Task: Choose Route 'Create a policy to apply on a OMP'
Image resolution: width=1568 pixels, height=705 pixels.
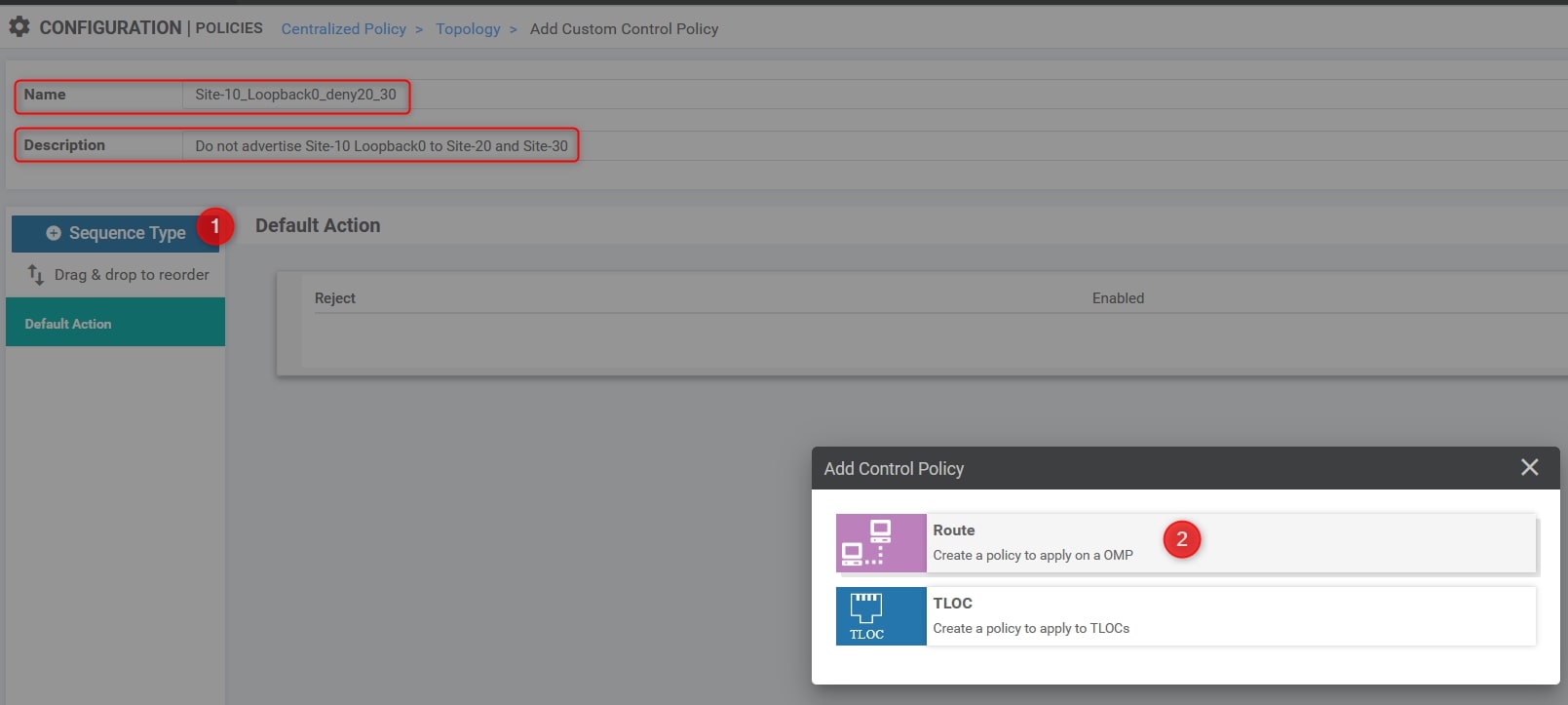Action: [1032, 555]
